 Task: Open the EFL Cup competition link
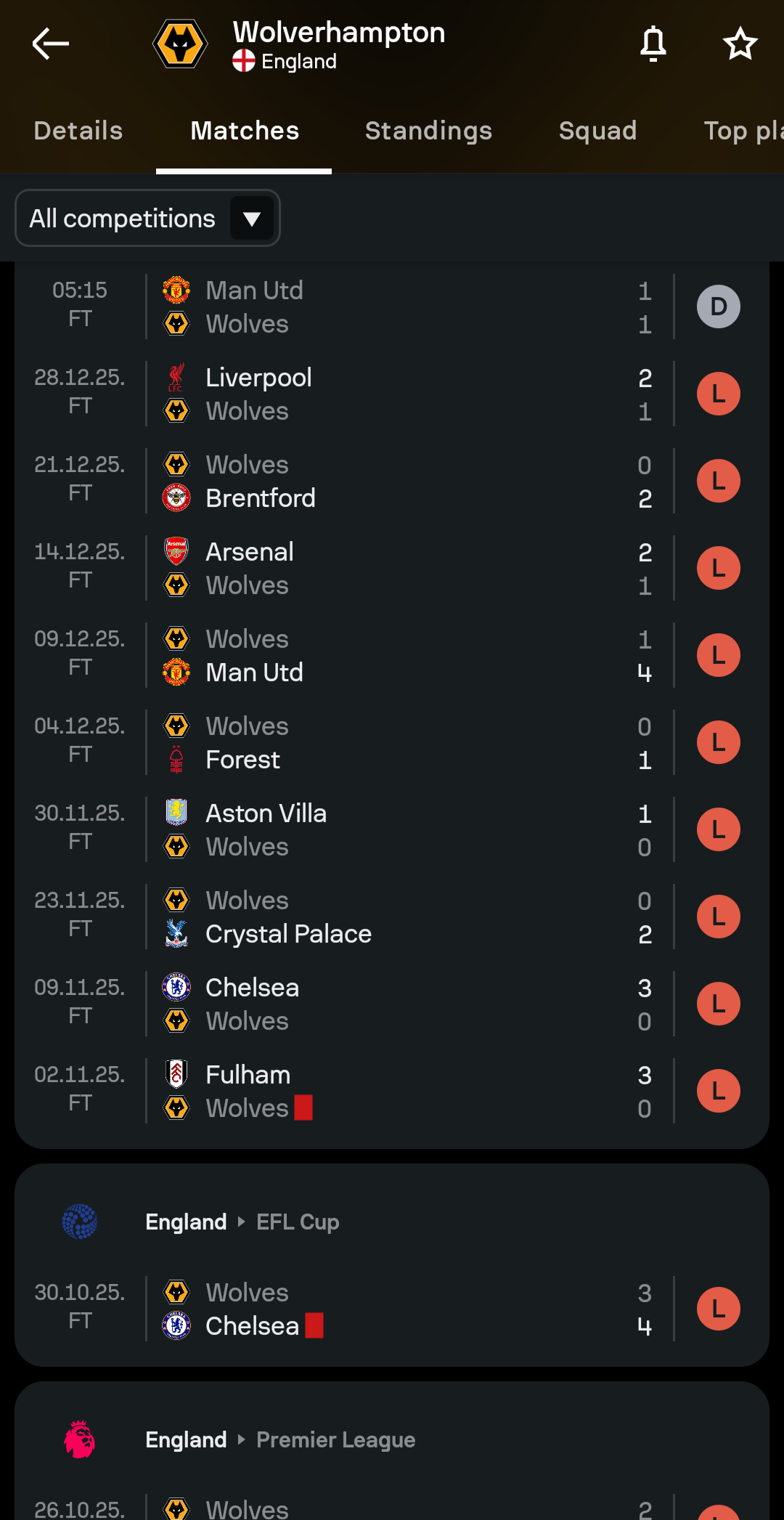tap(298, 1222)
